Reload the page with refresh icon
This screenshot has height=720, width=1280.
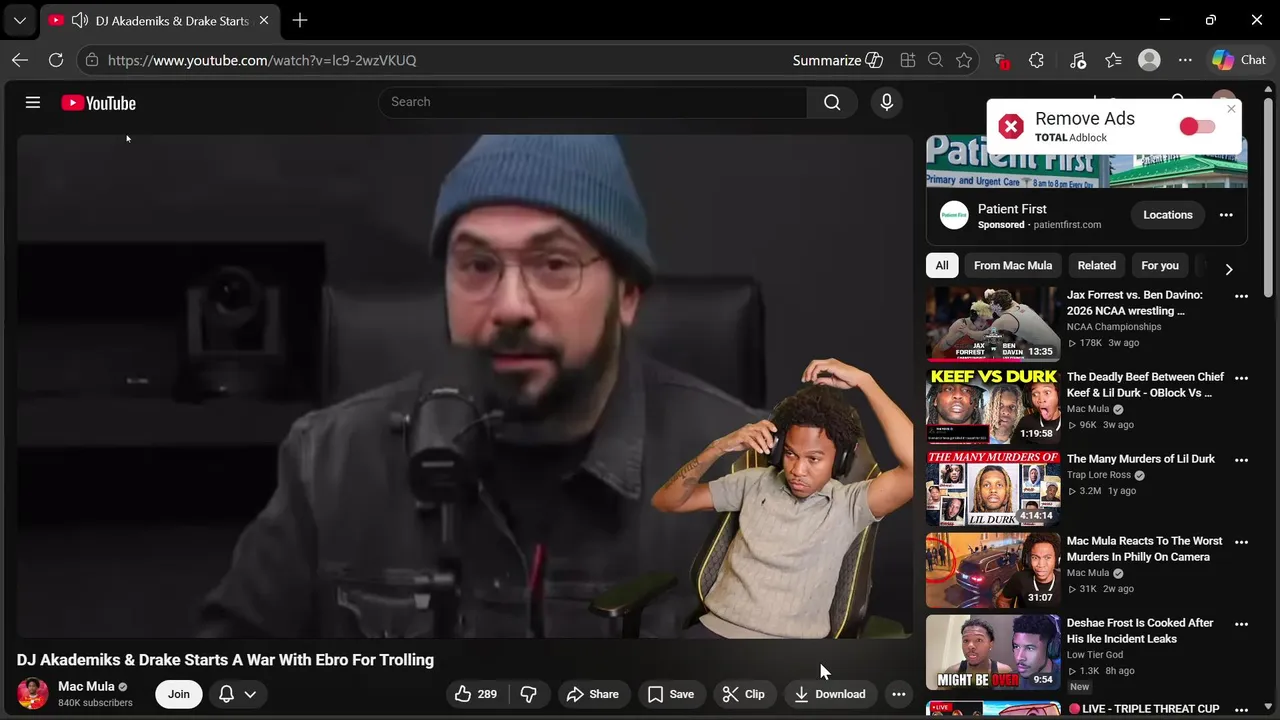56,60
